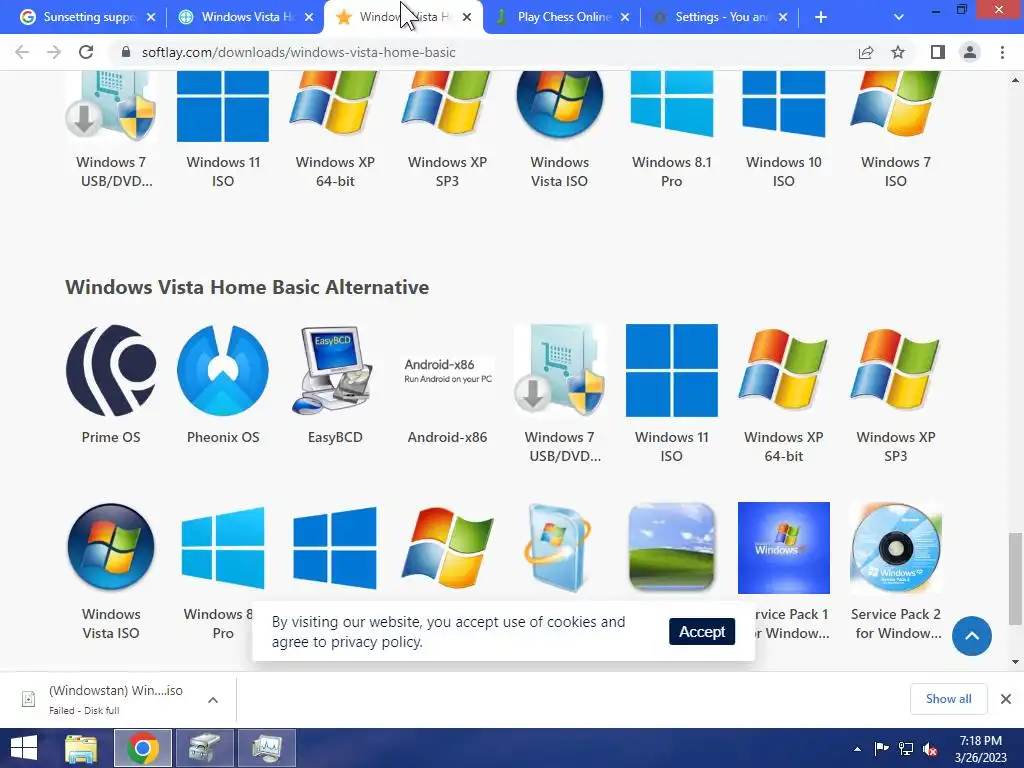This screenshot has height=768, width=1024.
Task: Open the Chrome three-dot menu
Action: click(1002, 52)
